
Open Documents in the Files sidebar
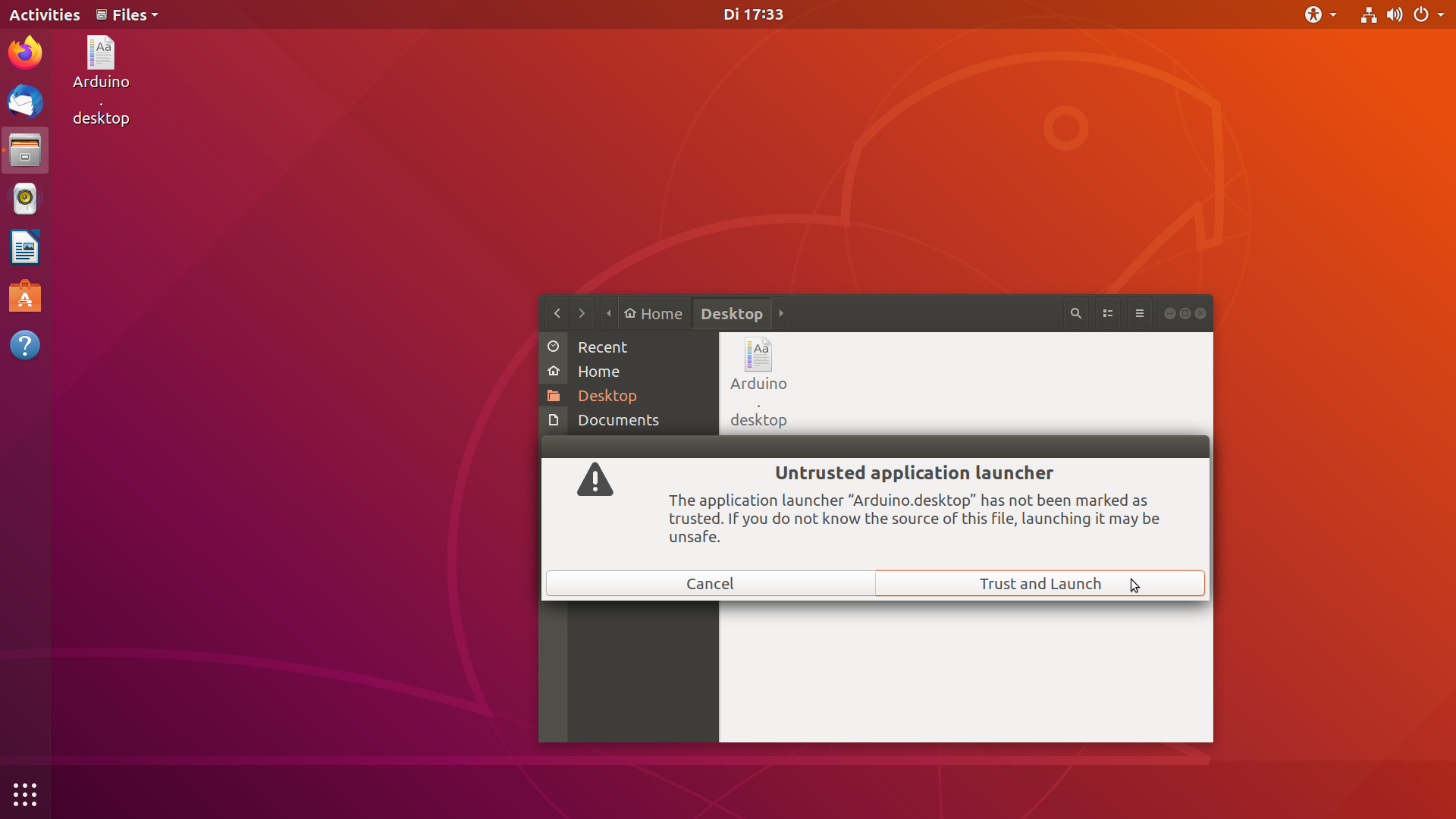coord(629,419)
